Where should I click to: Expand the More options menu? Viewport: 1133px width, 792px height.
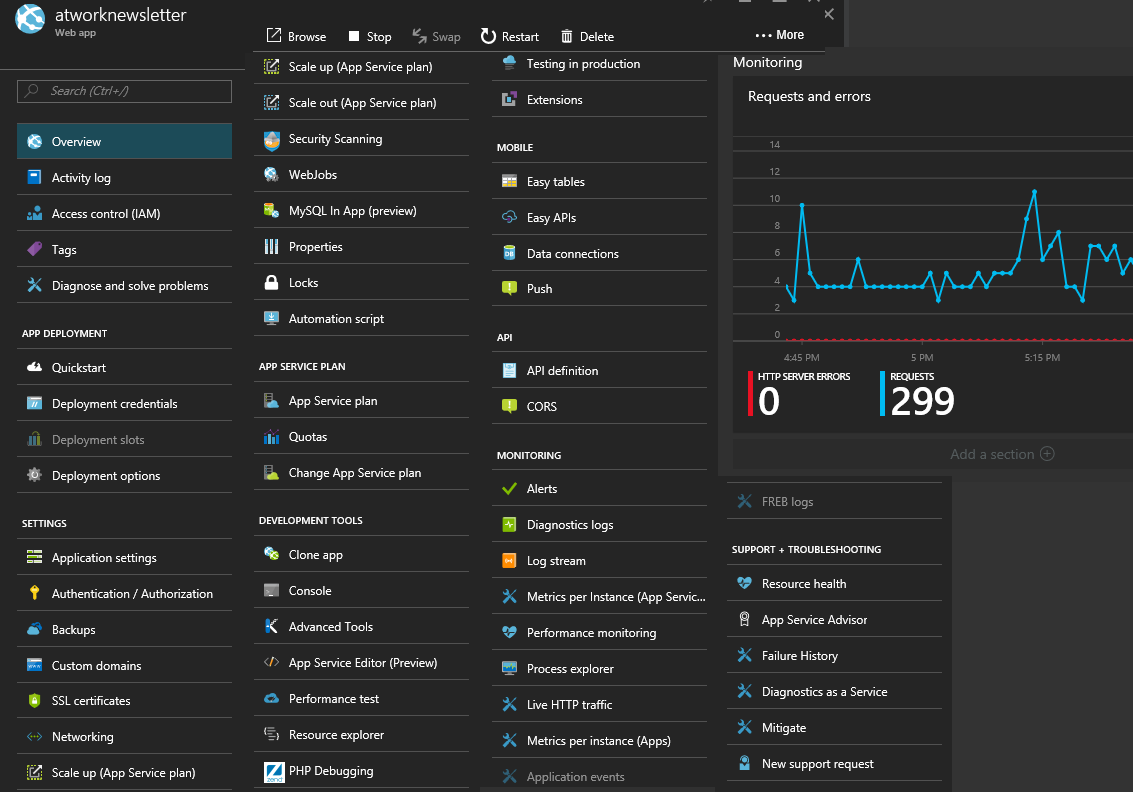pos(779,35)
